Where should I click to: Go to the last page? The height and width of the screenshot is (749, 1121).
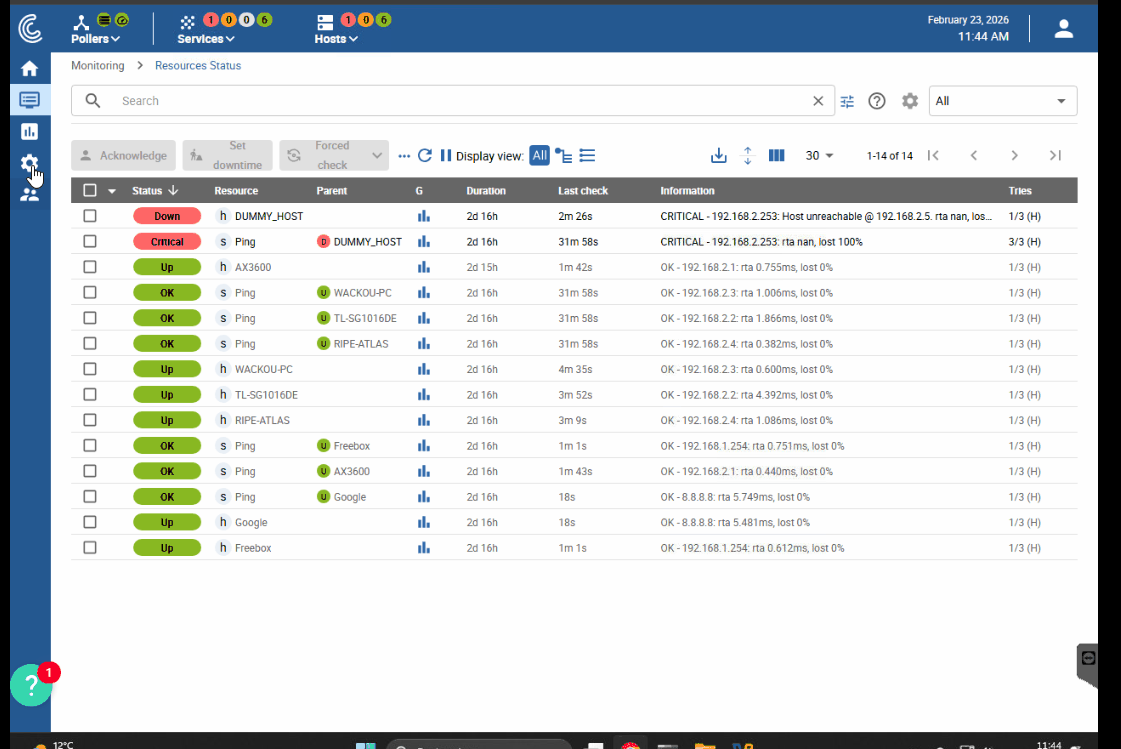1055,155
